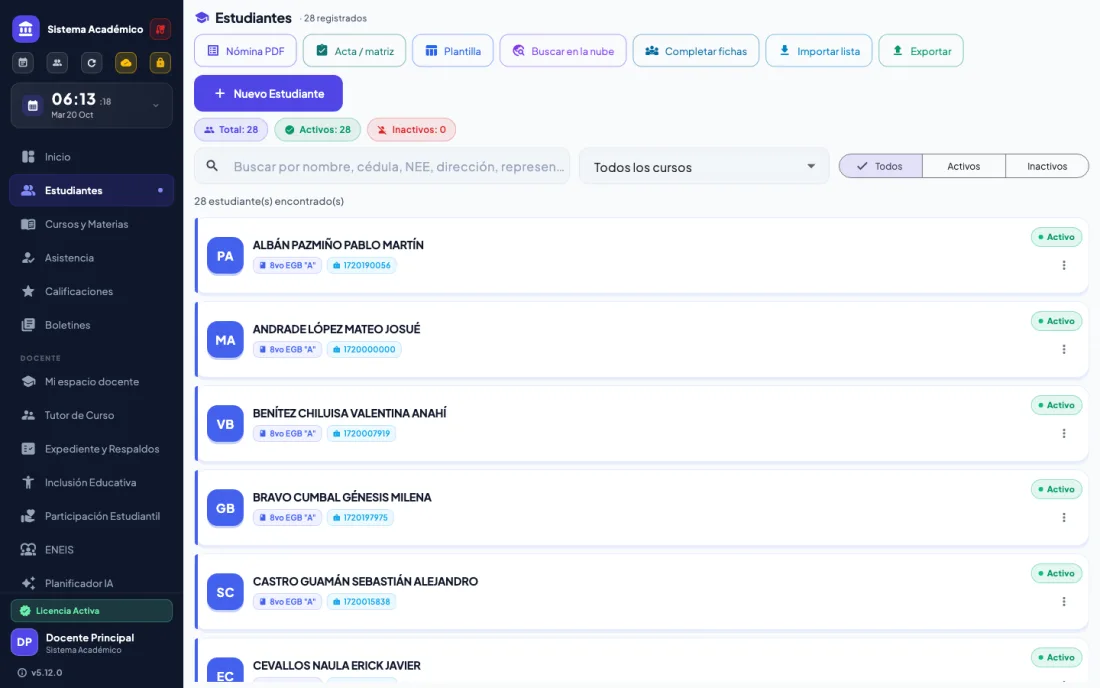The width and height of the screenshot is (1100, 688).
Task: Open Planificador IA in the sidebar
Action: tap(91, 584)
